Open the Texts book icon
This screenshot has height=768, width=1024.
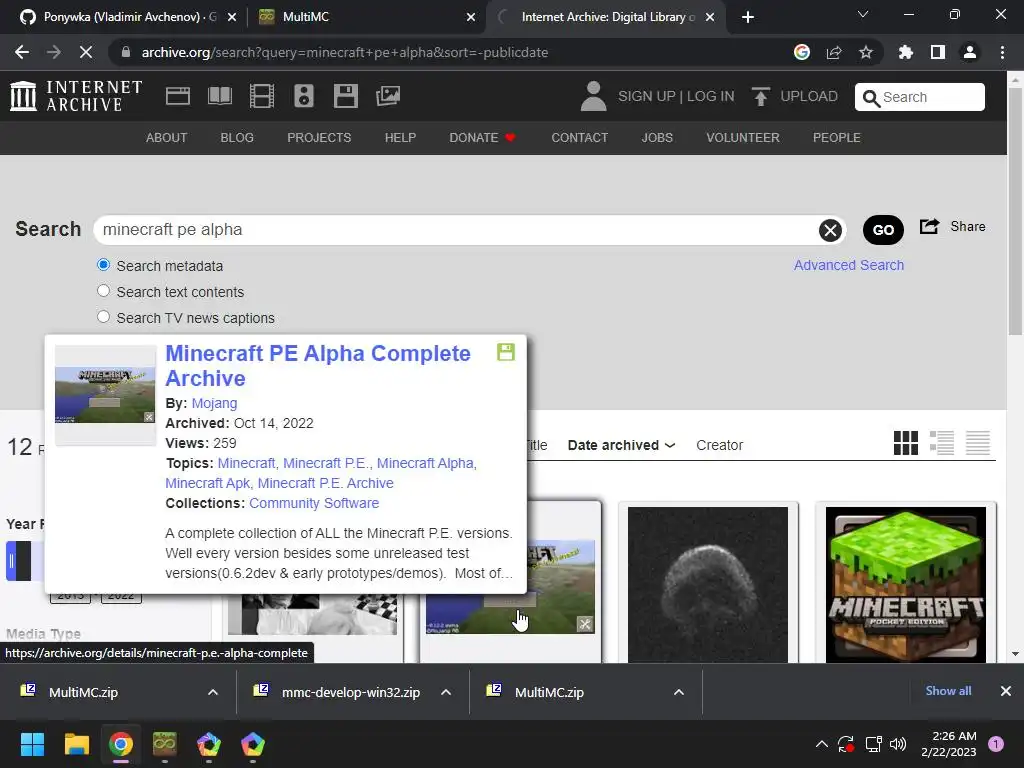coord(219,96)
